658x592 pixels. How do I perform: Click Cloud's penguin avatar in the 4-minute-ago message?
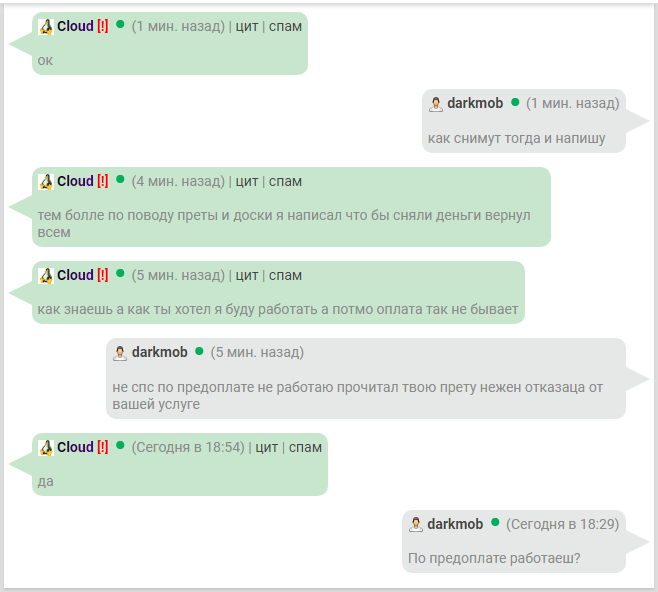pyautogui.click(x=45, y=182)
